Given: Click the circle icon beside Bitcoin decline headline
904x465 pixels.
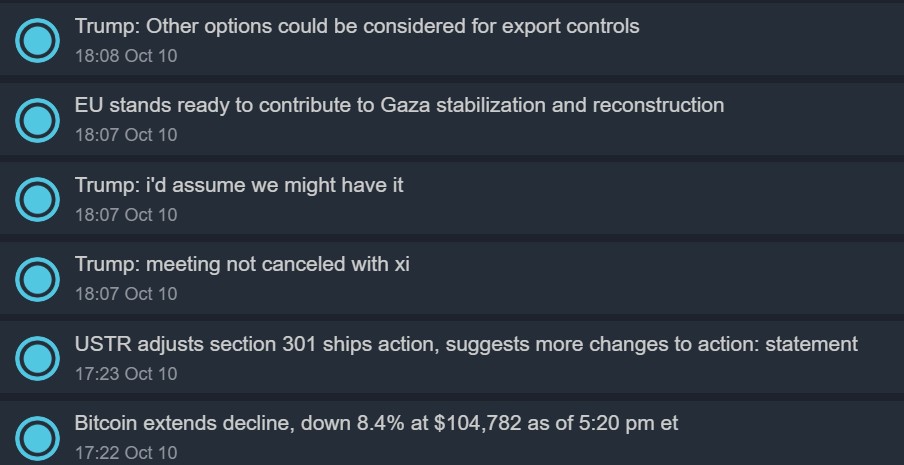Looking at the screenshot, I should coord(38,437).
